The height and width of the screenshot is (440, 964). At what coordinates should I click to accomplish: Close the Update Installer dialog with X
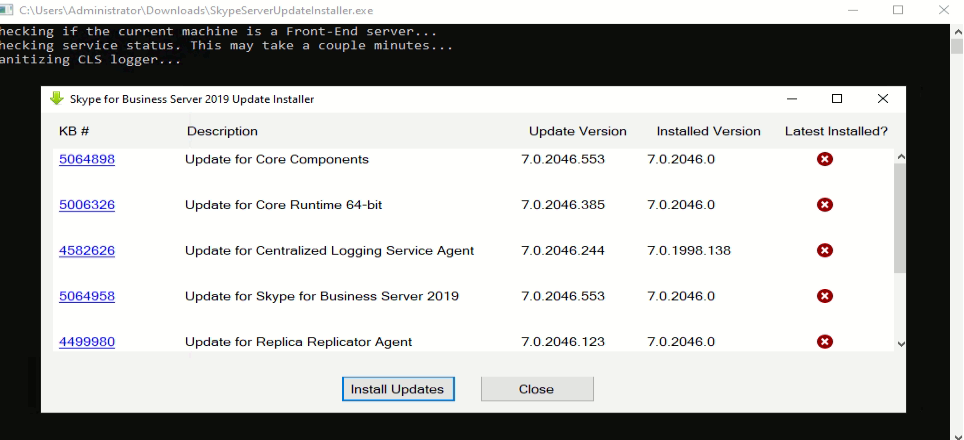[x=882, y=99]
